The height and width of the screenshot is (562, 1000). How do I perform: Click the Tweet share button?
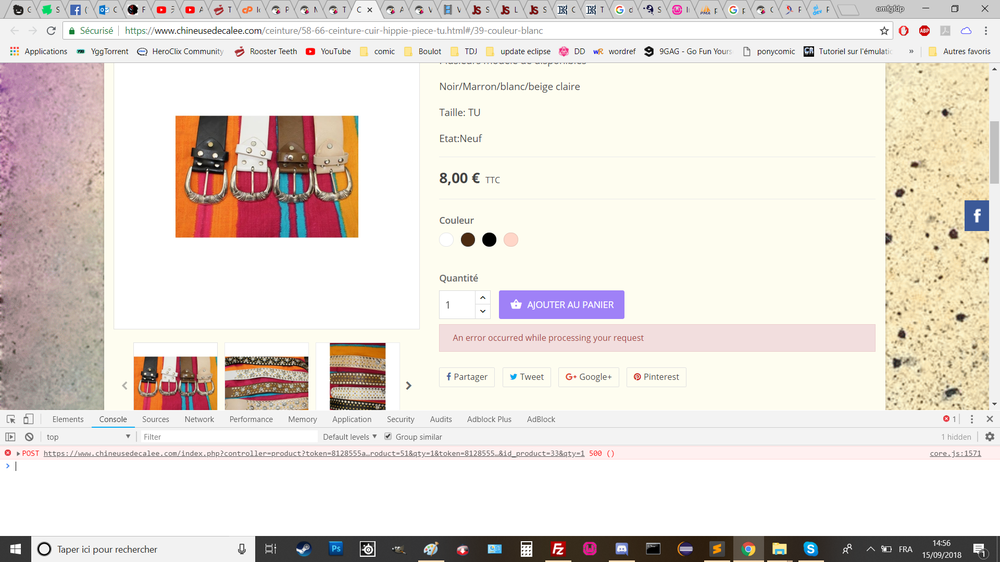pyautogui.click(x=526, y=377)
